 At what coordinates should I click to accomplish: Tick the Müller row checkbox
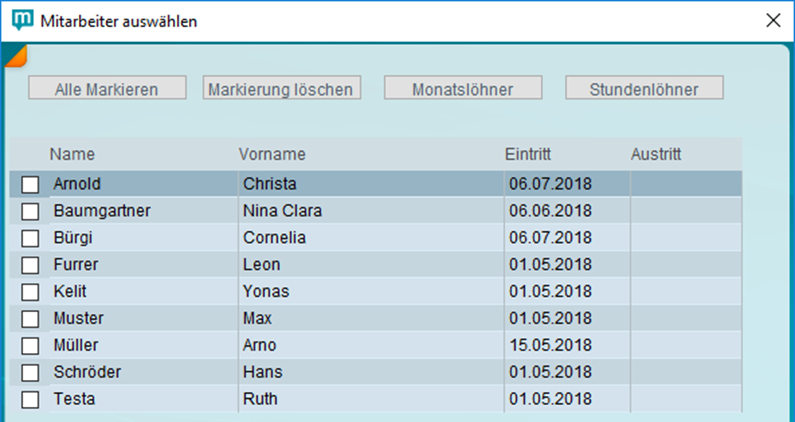[30, 346]
